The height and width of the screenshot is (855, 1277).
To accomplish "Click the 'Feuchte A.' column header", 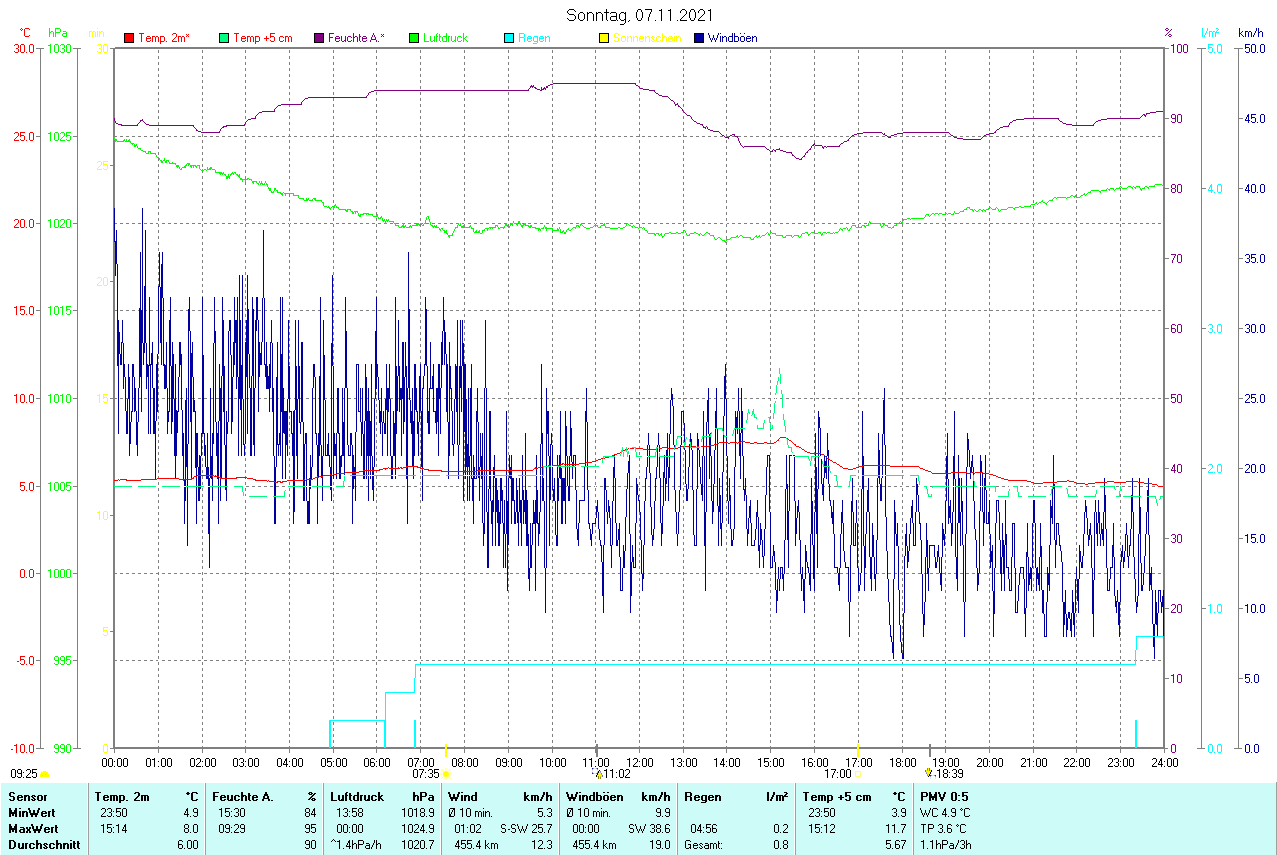I will [242, 797].
